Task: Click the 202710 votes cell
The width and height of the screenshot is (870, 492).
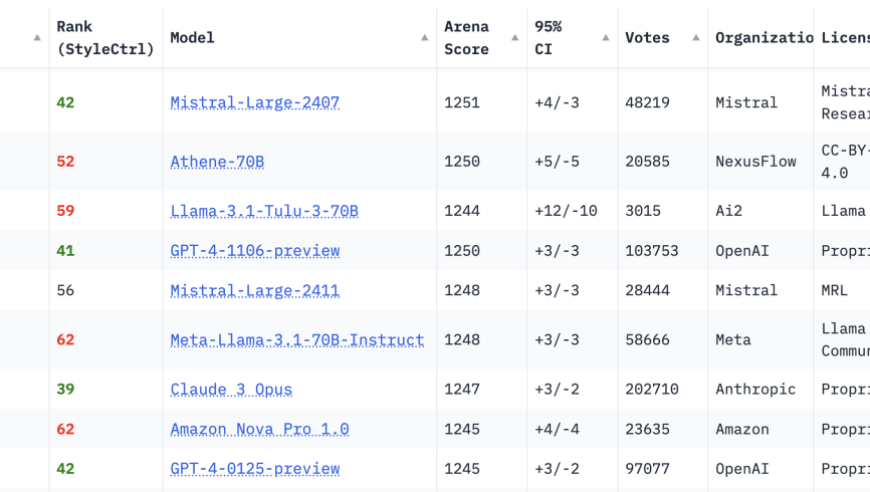Action: coord(651,390)
